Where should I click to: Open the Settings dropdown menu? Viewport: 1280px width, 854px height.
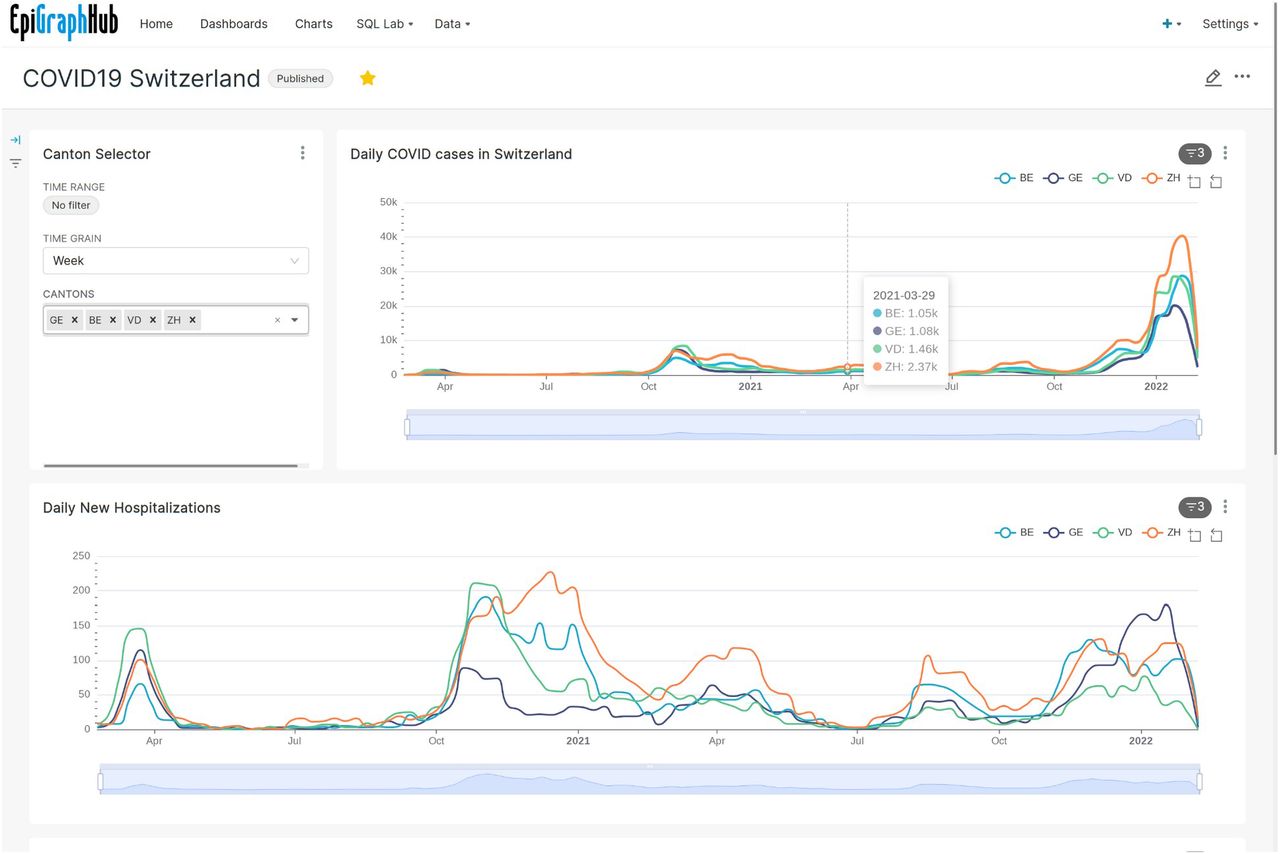point(1230,24)
